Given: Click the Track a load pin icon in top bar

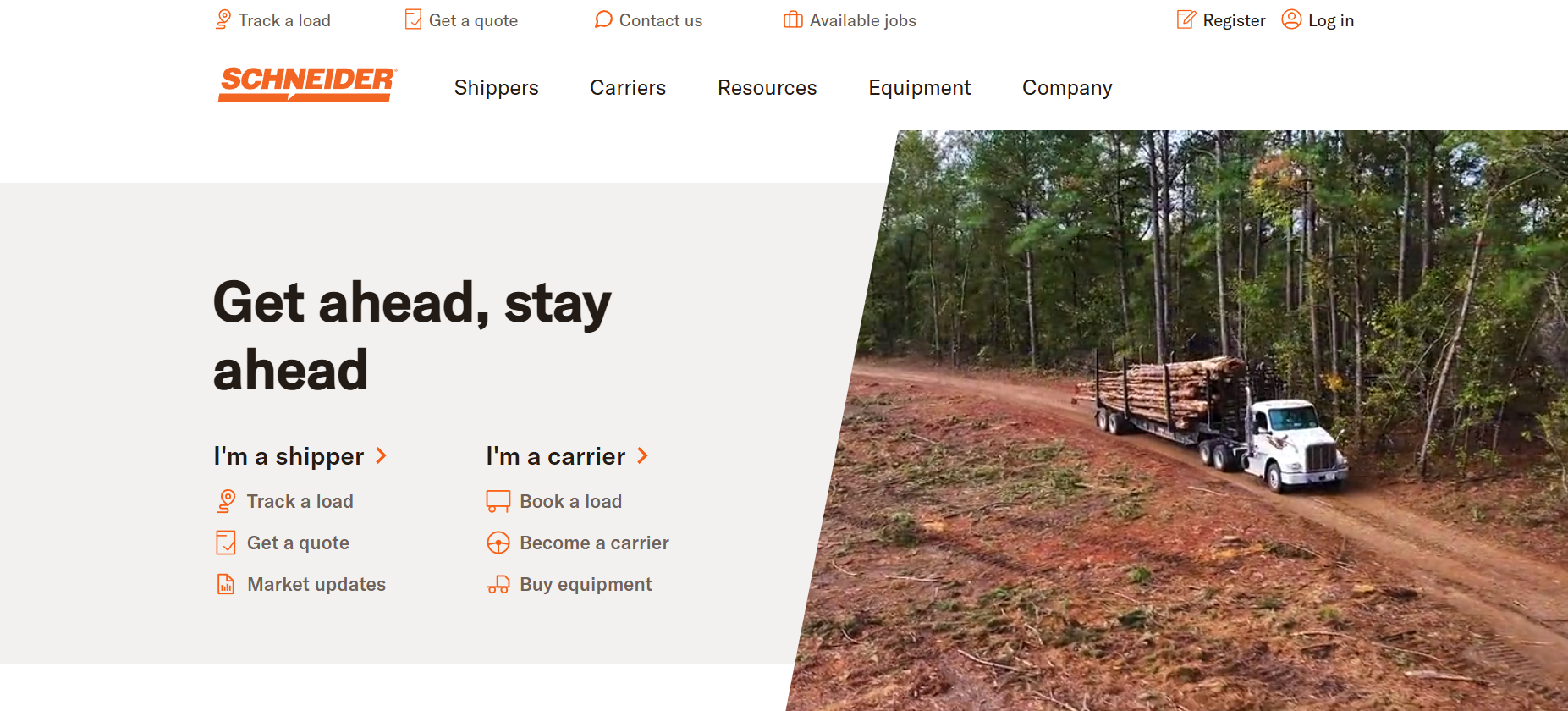Looking at the screenshot, I should (223, 19).
